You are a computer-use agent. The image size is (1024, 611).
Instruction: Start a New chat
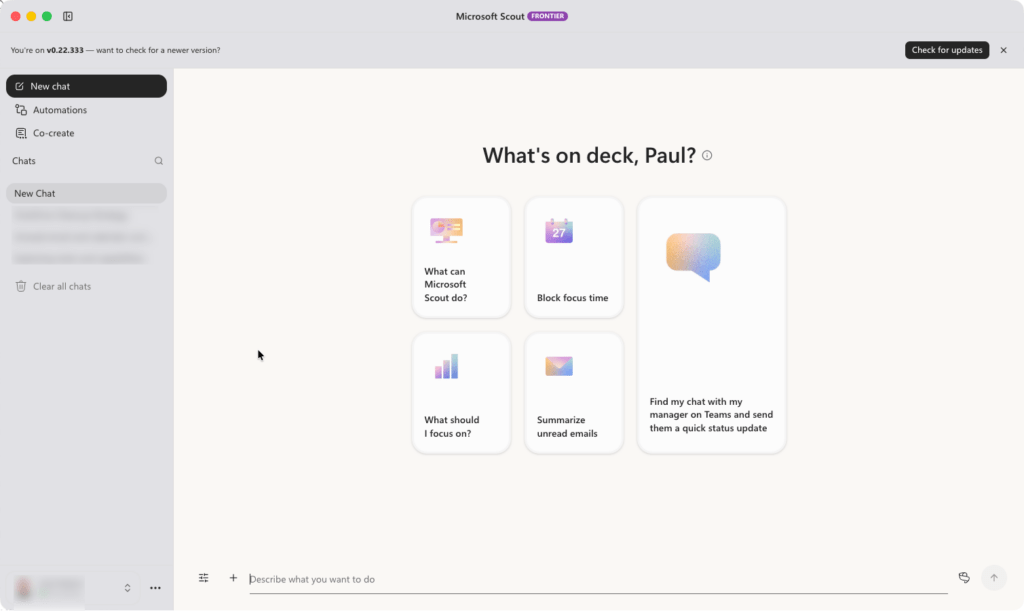click(x=86, y=86)
